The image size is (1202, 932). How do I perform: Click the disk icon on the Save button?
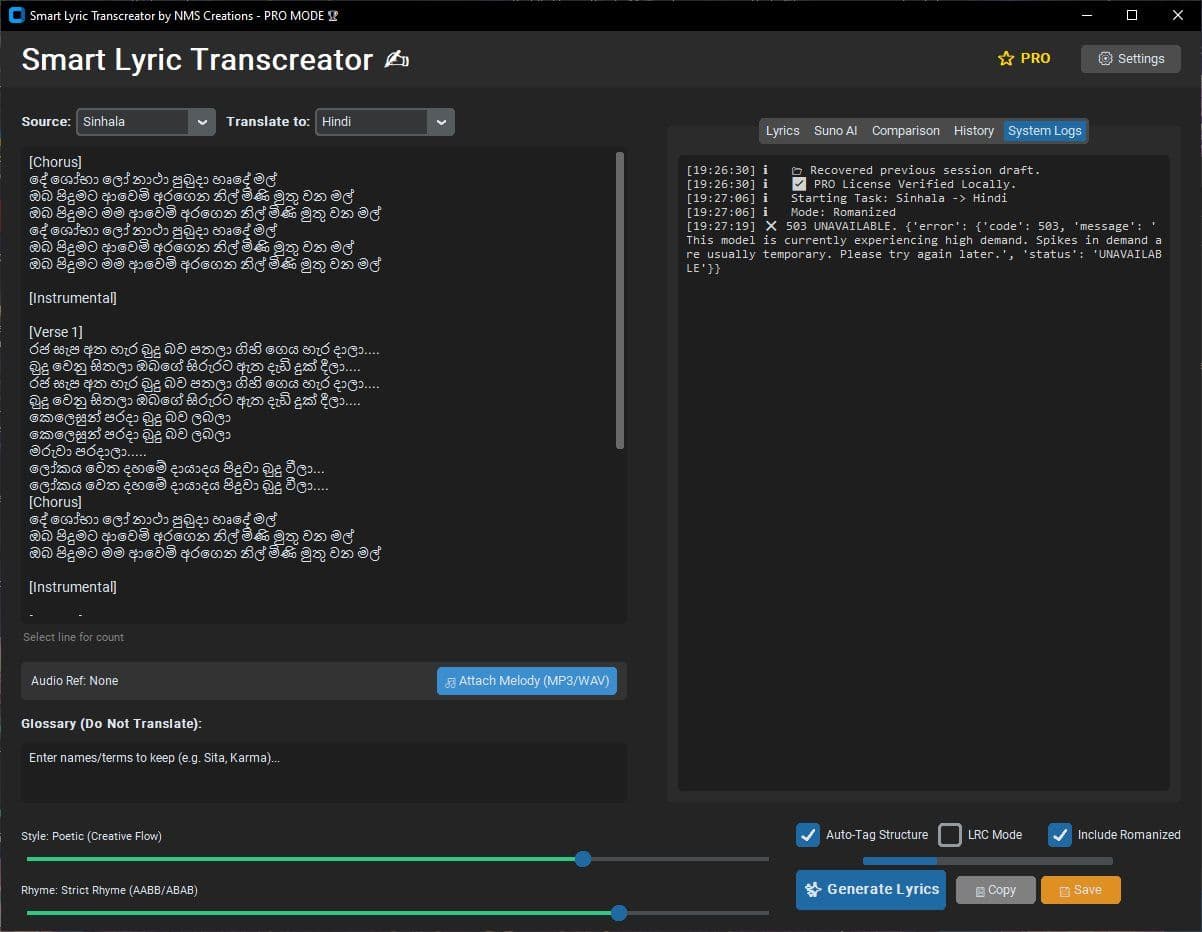click(x=1064, y=890)
